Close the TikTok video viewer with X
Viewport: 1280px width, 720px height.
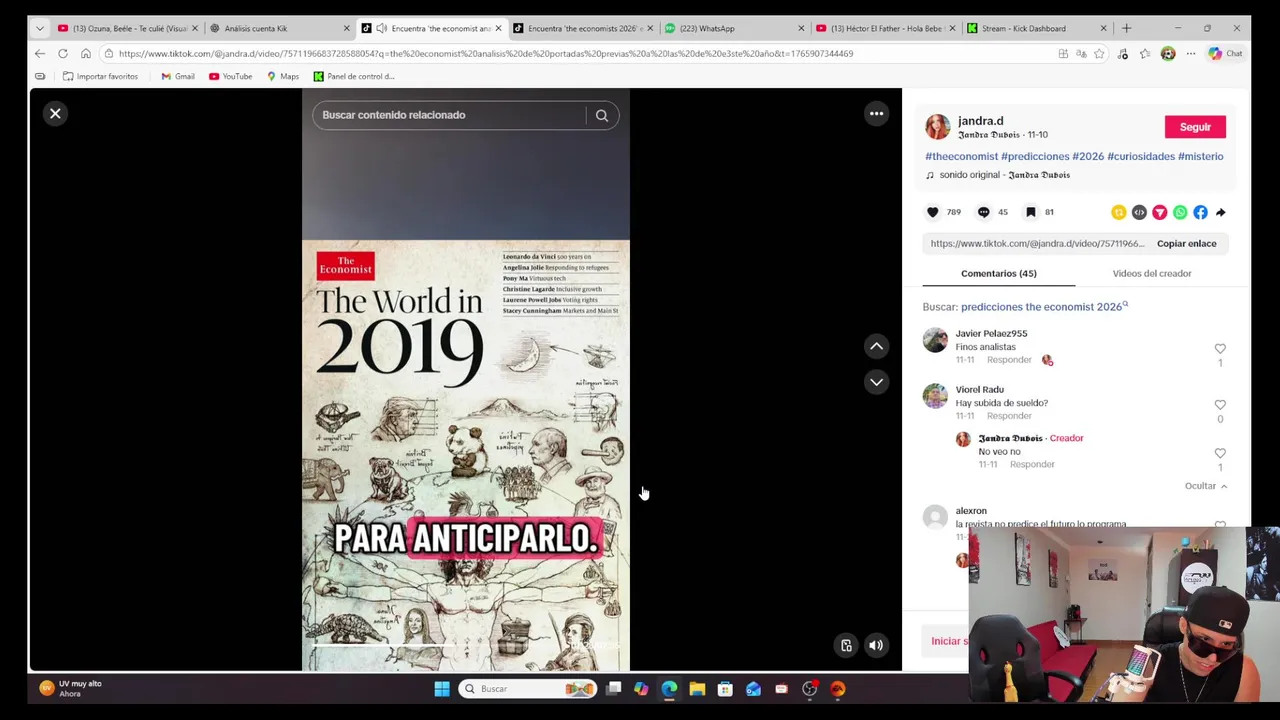tap(55, 114)
